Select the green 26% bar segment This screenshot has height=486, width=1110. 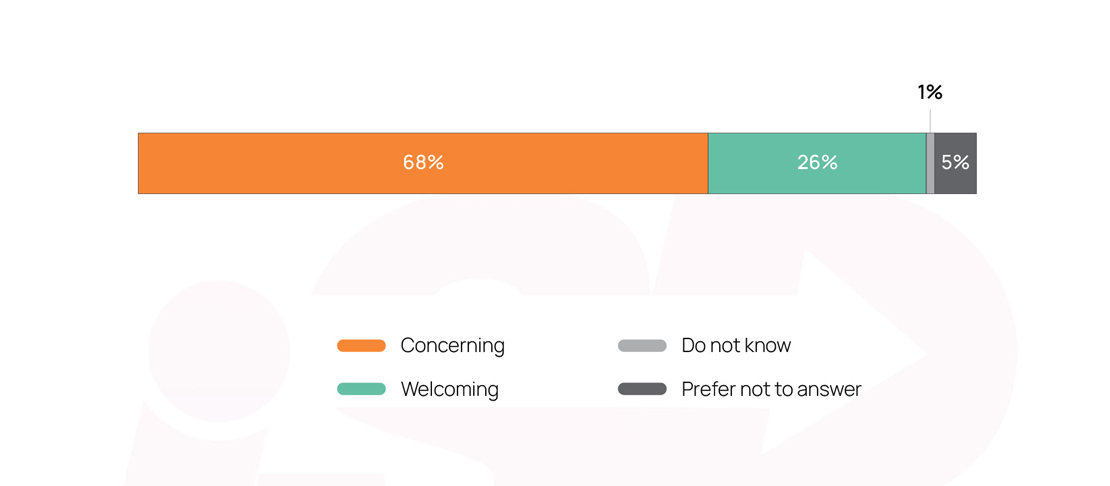(760, 163)
